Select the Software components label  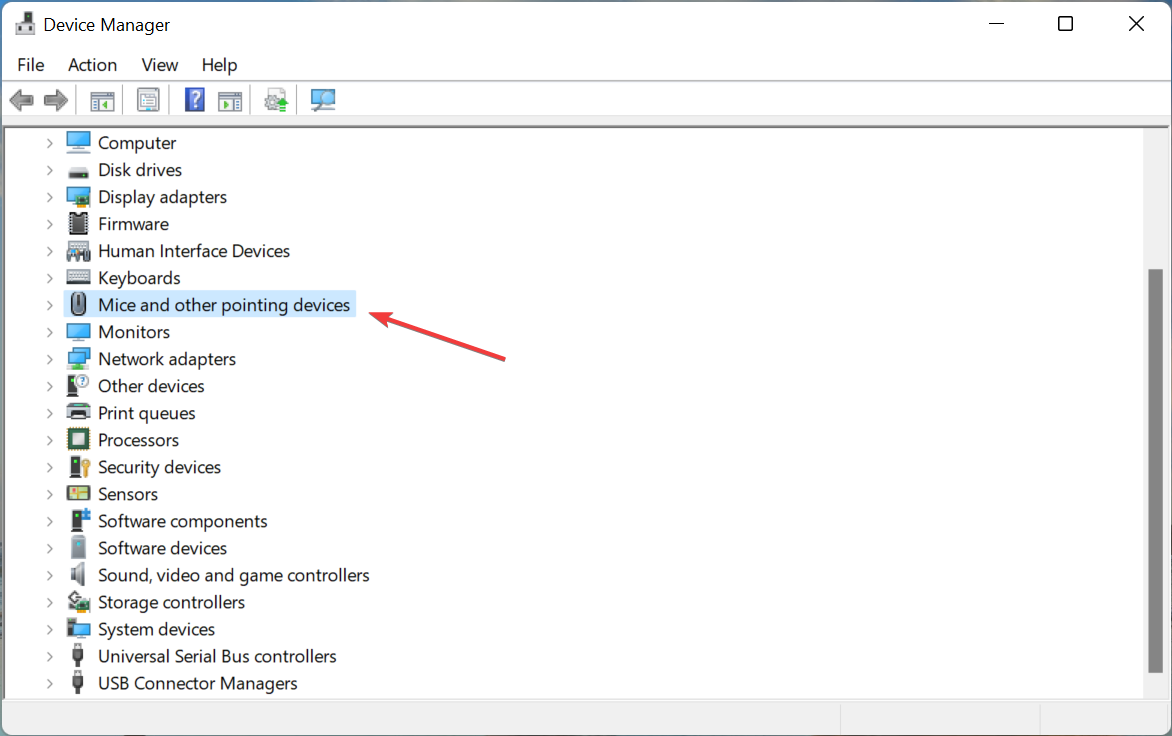(x=182, y=522)
